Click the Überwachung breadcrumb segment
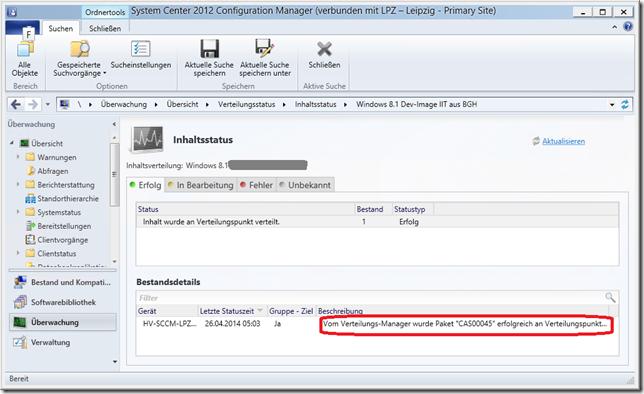This screenshot has width=644, height=394. (x=124, y=104)
